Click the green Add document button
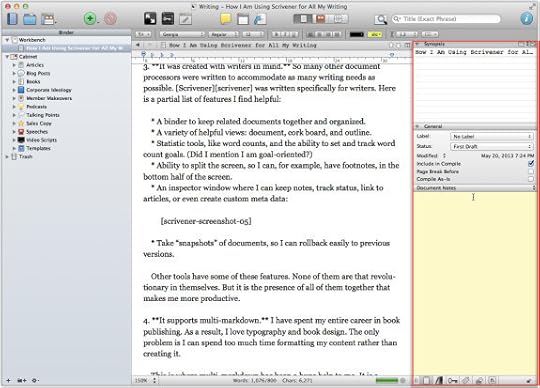The width and height of the screenshot is (540, 388). [90, 18]
